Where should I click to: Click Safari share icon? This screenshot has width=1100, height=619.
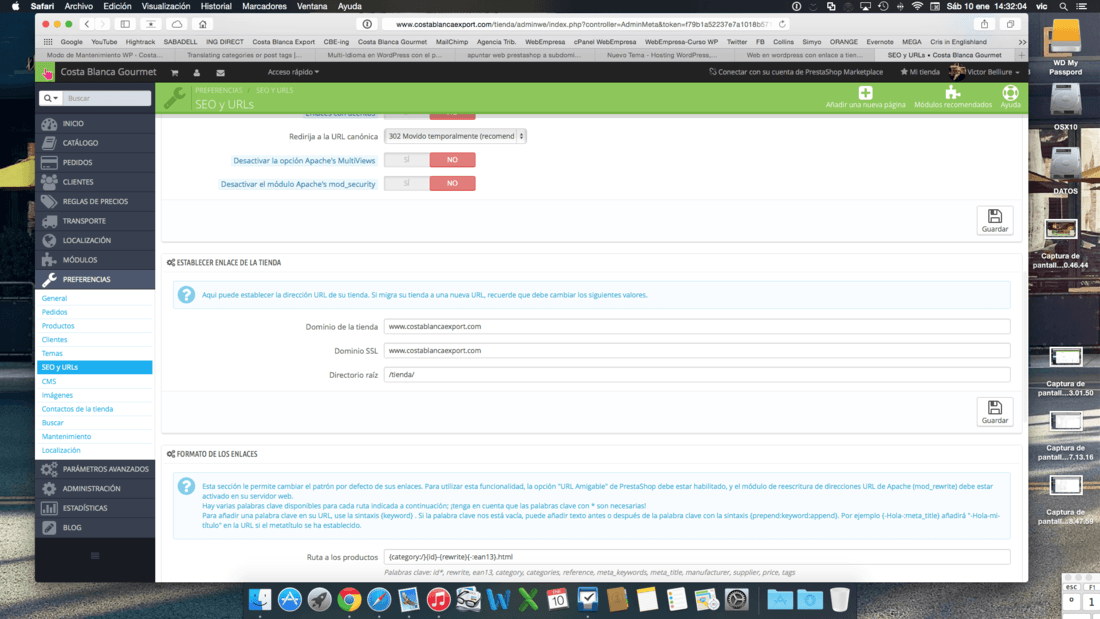(984, 24)
